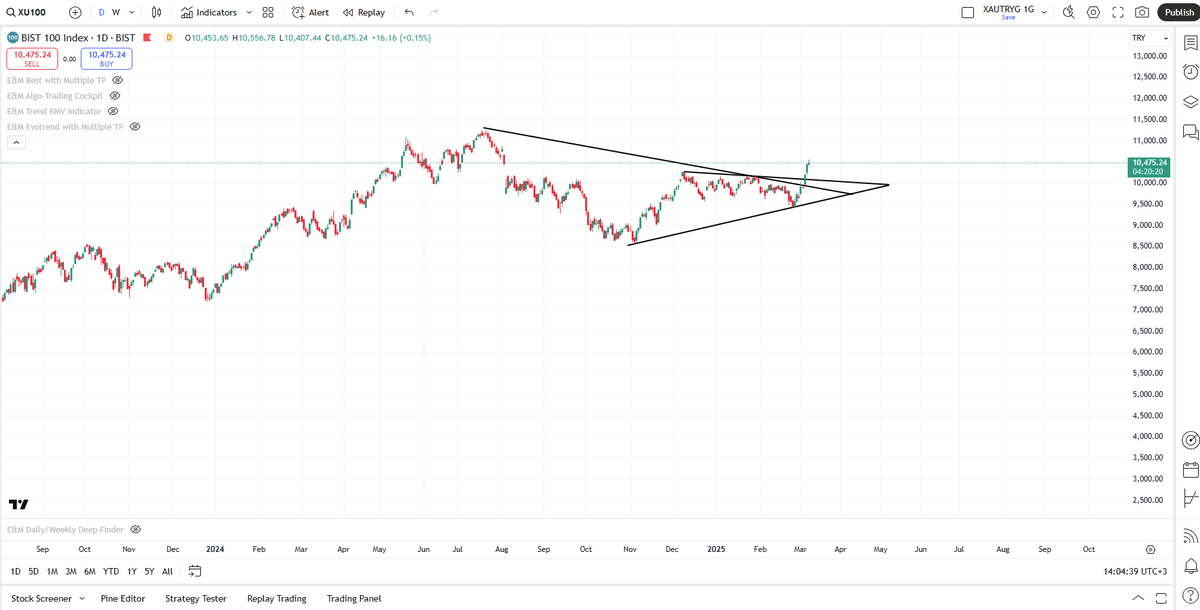Viewport: 1200px width, 610px height.
Task: Expand Indicators favorites dropdown arrow
Action: [249, 12]
